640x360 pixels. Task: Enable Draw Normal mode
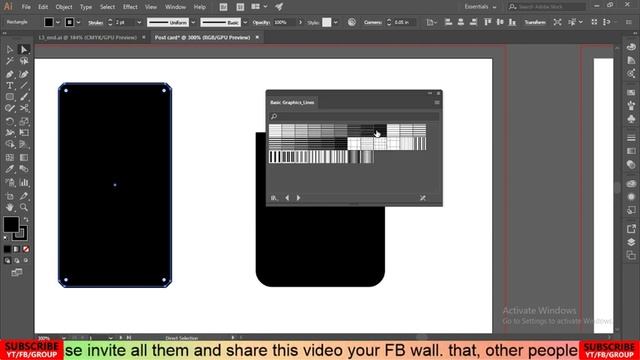(x=7, y=260)
